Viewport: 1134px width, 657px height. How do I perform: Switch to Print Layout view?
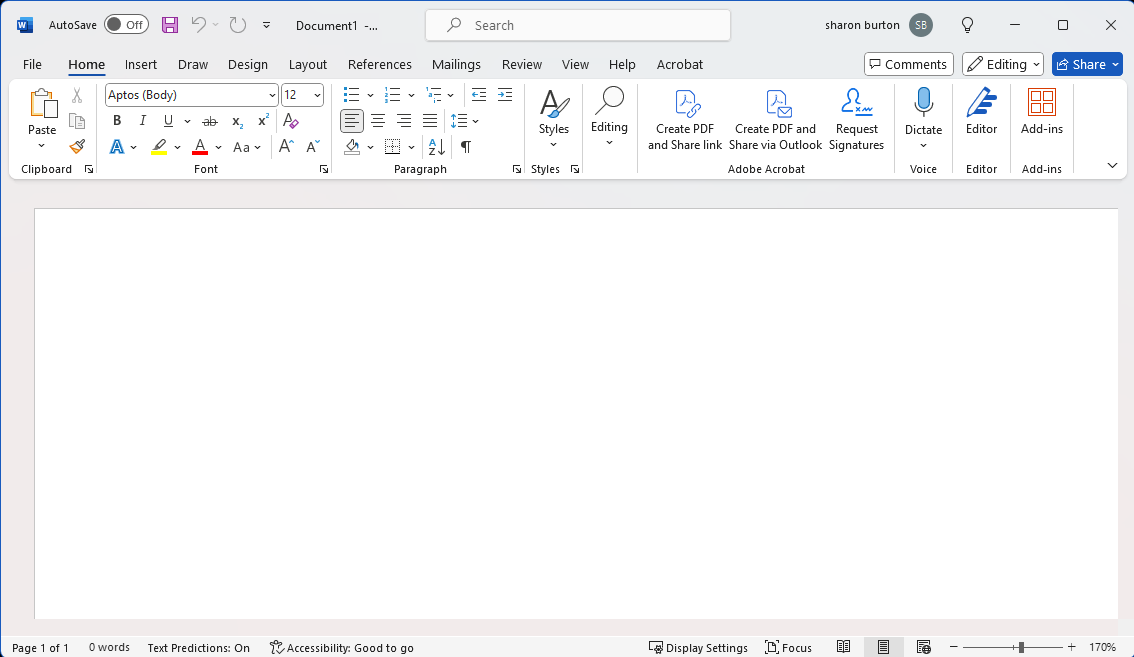tap(883, 648)
